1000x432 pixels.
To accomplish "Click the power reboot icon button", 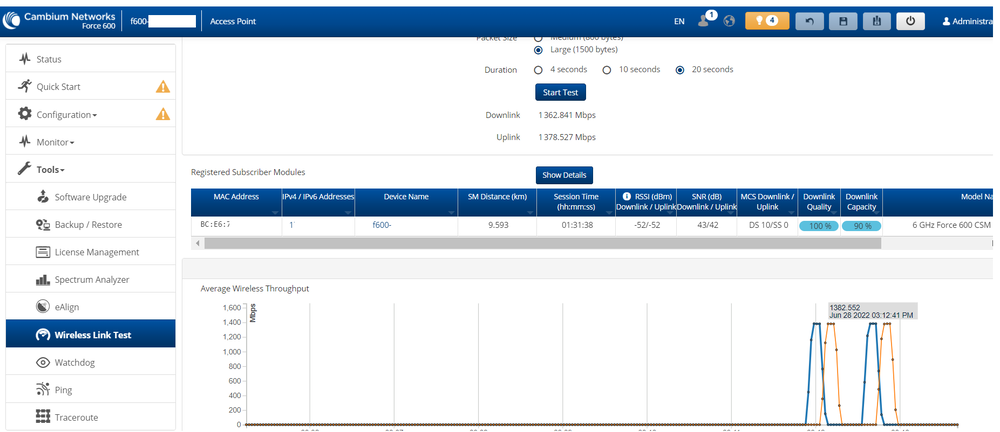I will pyautogui.click(x=909, y=21).
